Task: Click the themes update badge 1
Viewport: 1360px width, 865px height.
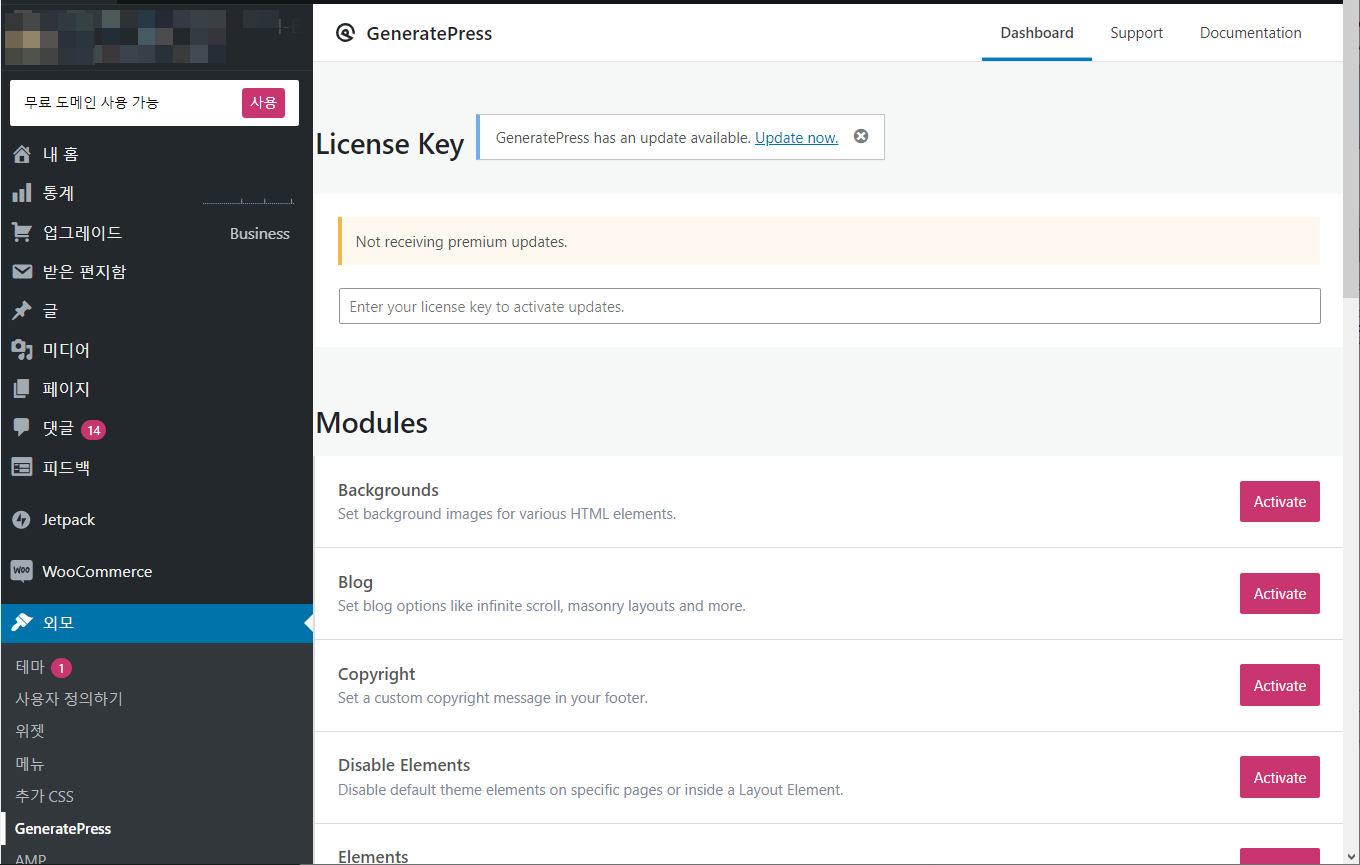Action: click(61, 668)
